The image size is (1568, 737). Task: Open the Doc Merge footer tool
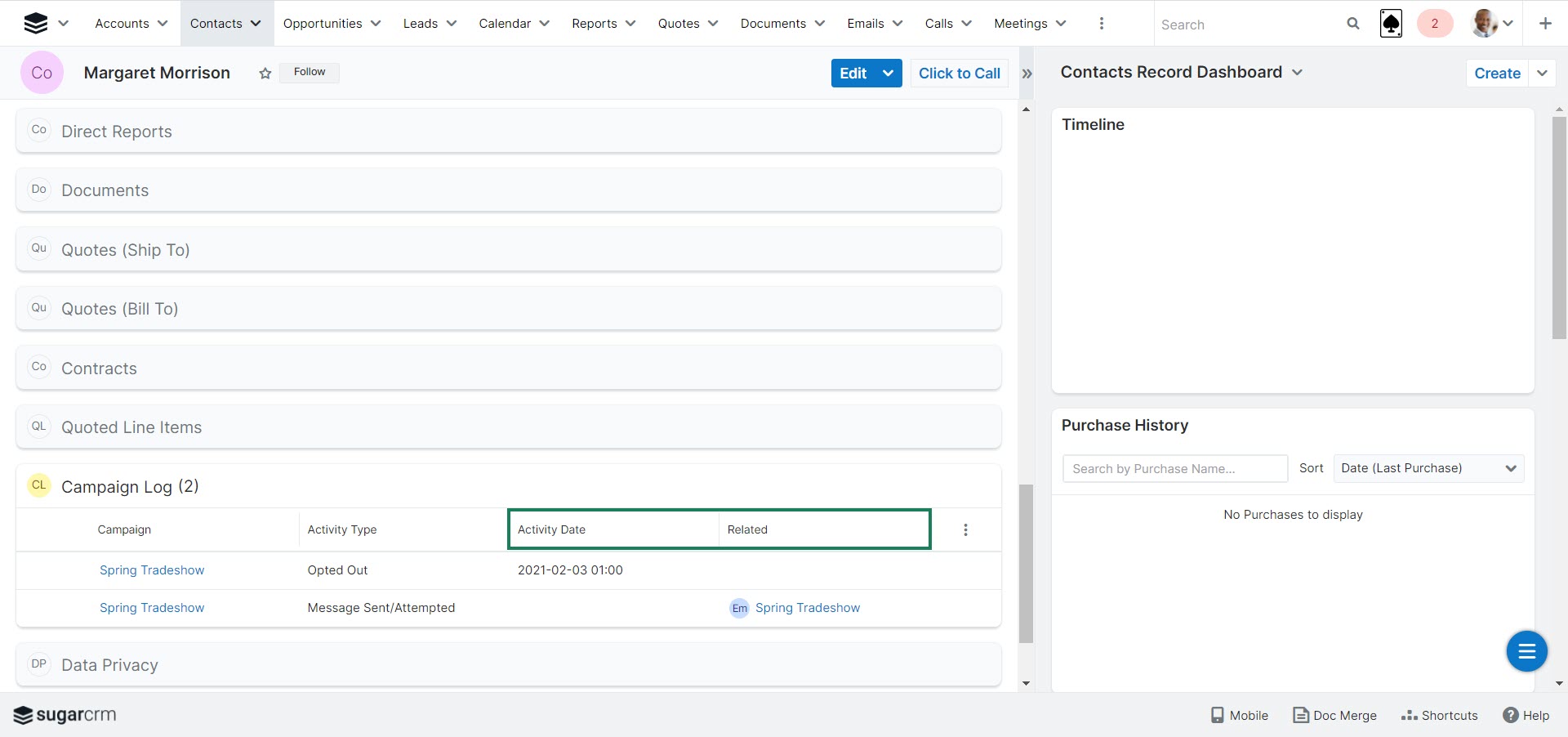1334,715
